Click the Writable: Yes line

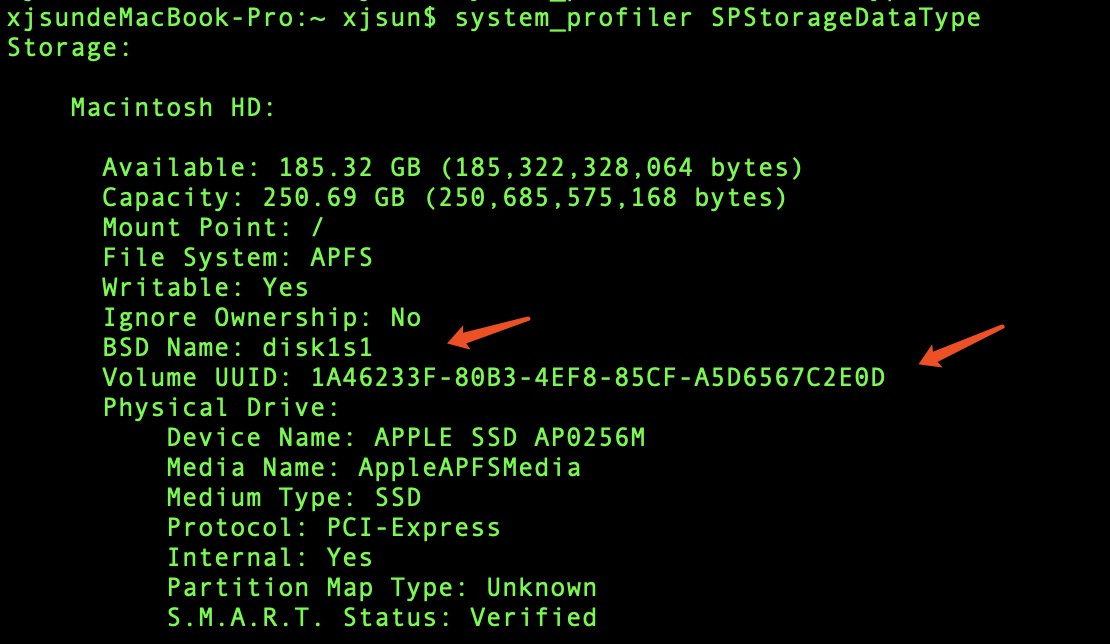pyautogui.click(x=205, y=287)
